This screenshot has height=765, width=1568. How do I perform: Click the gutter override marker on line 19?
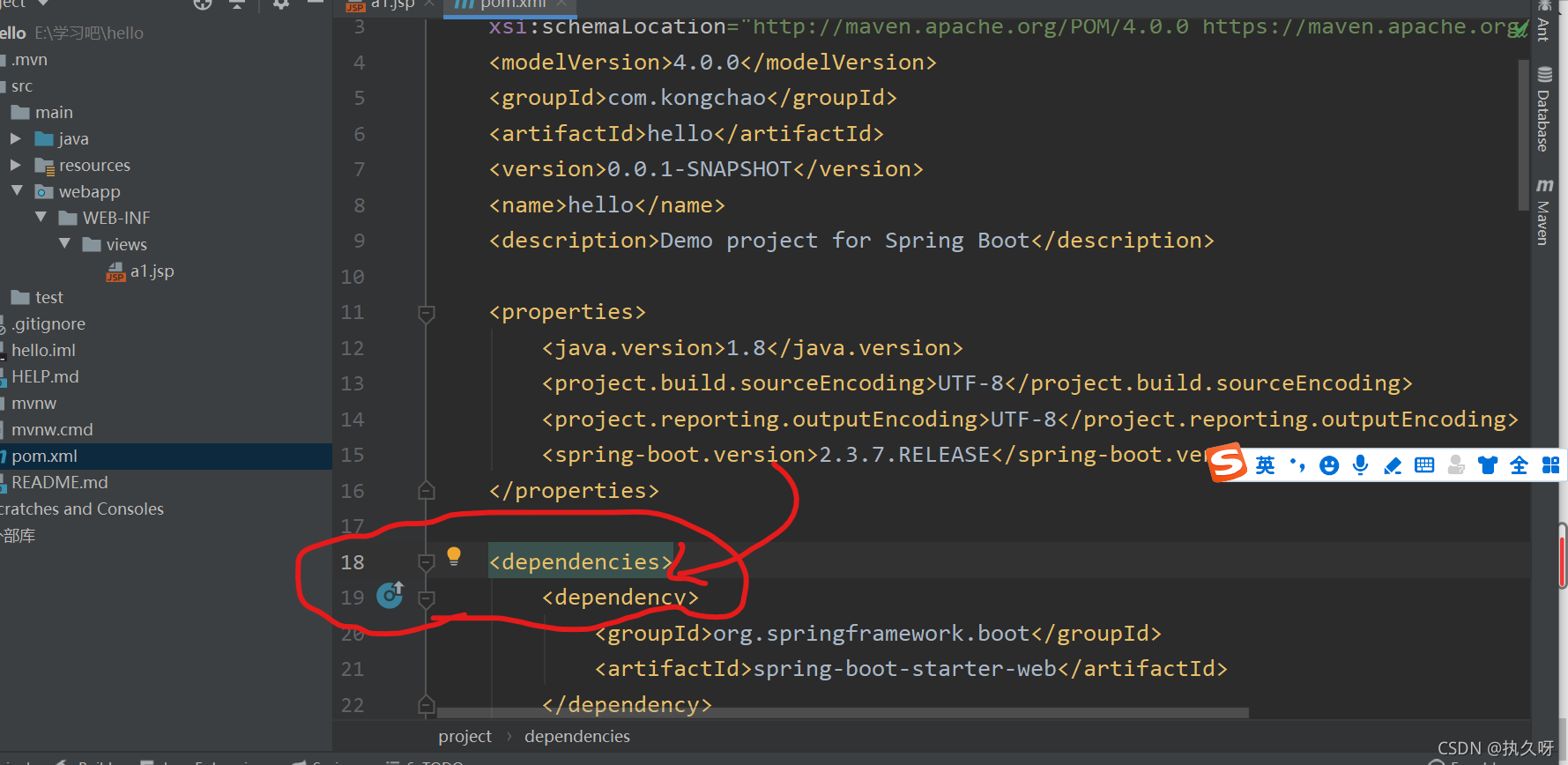pos(390,595)
